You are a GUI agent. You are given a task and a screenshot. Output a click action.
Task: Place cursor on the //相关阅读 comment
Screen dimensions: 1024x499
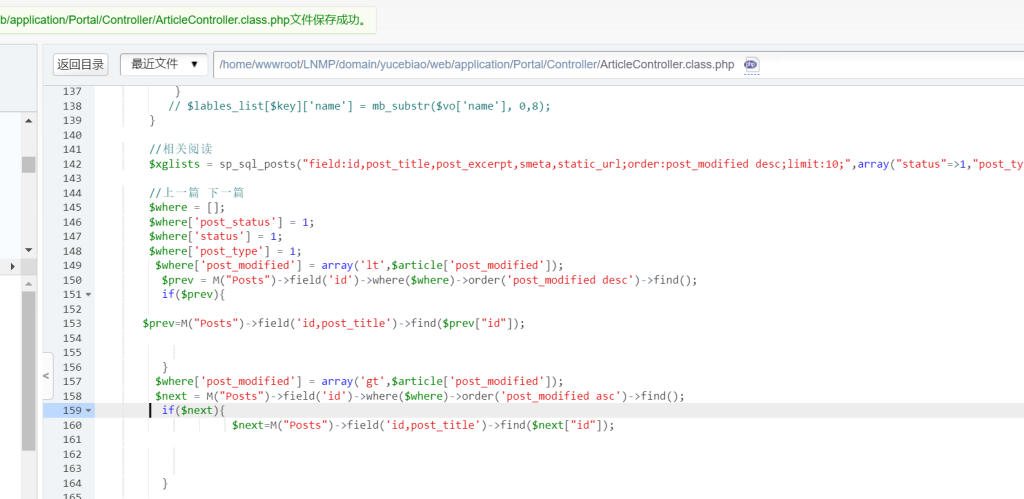pos(180,149)
